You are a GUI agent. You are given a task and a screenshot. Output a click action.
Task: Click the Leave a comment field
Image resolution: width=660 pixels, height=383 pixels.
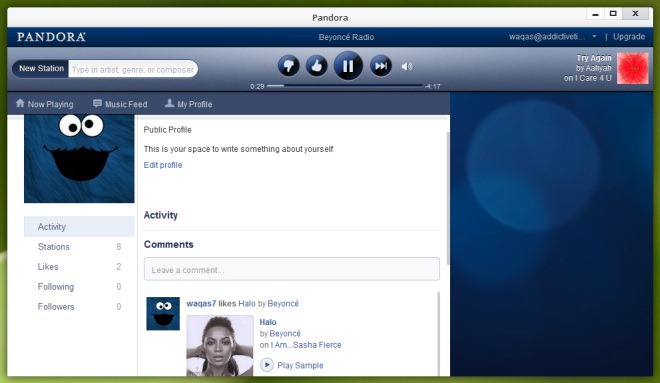point(292,269)
